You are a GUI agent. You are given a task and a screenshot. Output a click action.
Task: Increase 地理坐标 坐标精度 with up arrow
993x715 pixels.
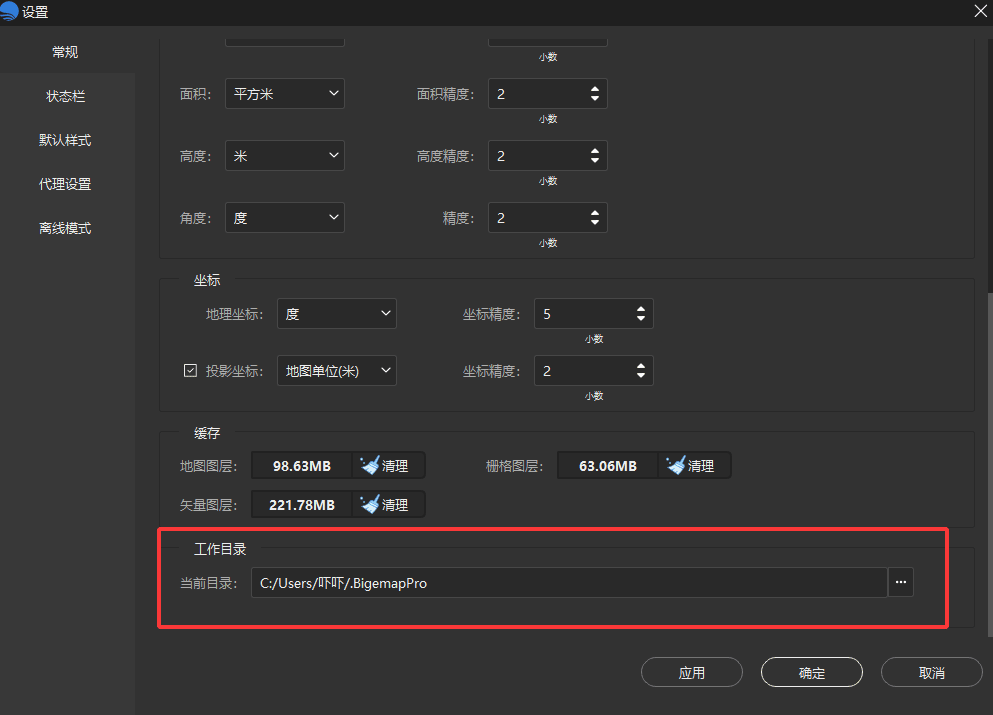tap(641, 309)
